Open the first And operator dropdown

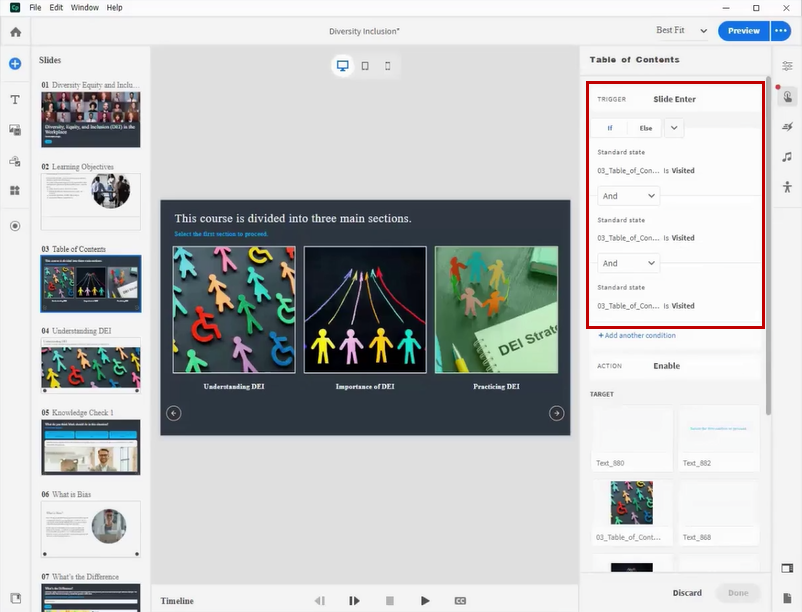(x=629, y=196)
